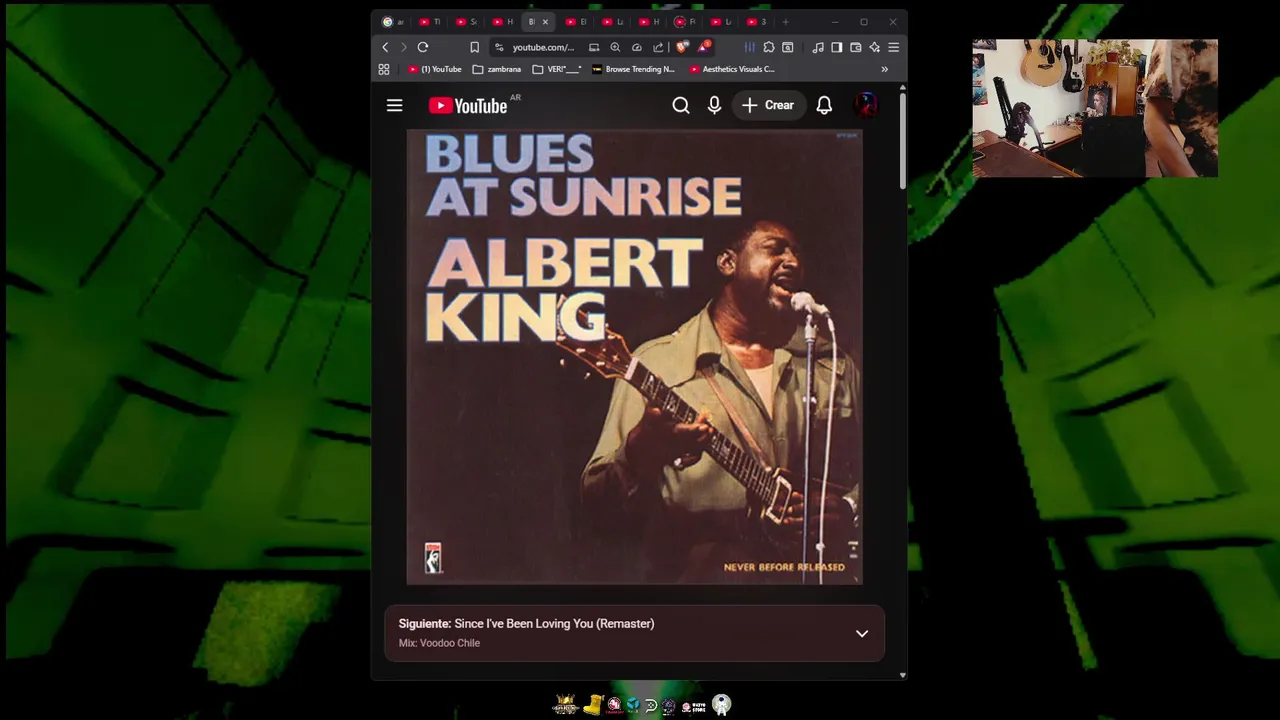Open 'Aesthetics Visuals C...' bookmark
The image size is (1280, 720).
(731, 69)
